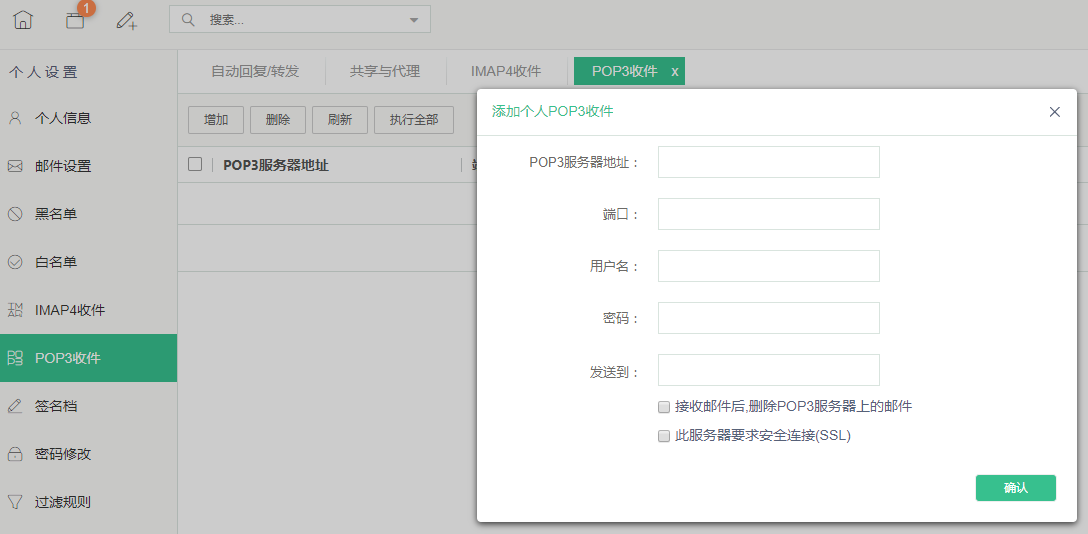This screenshot has height=534, width=1088.
Task: Click the 邮件设置 envelope icon
Action: pos(15,166)
